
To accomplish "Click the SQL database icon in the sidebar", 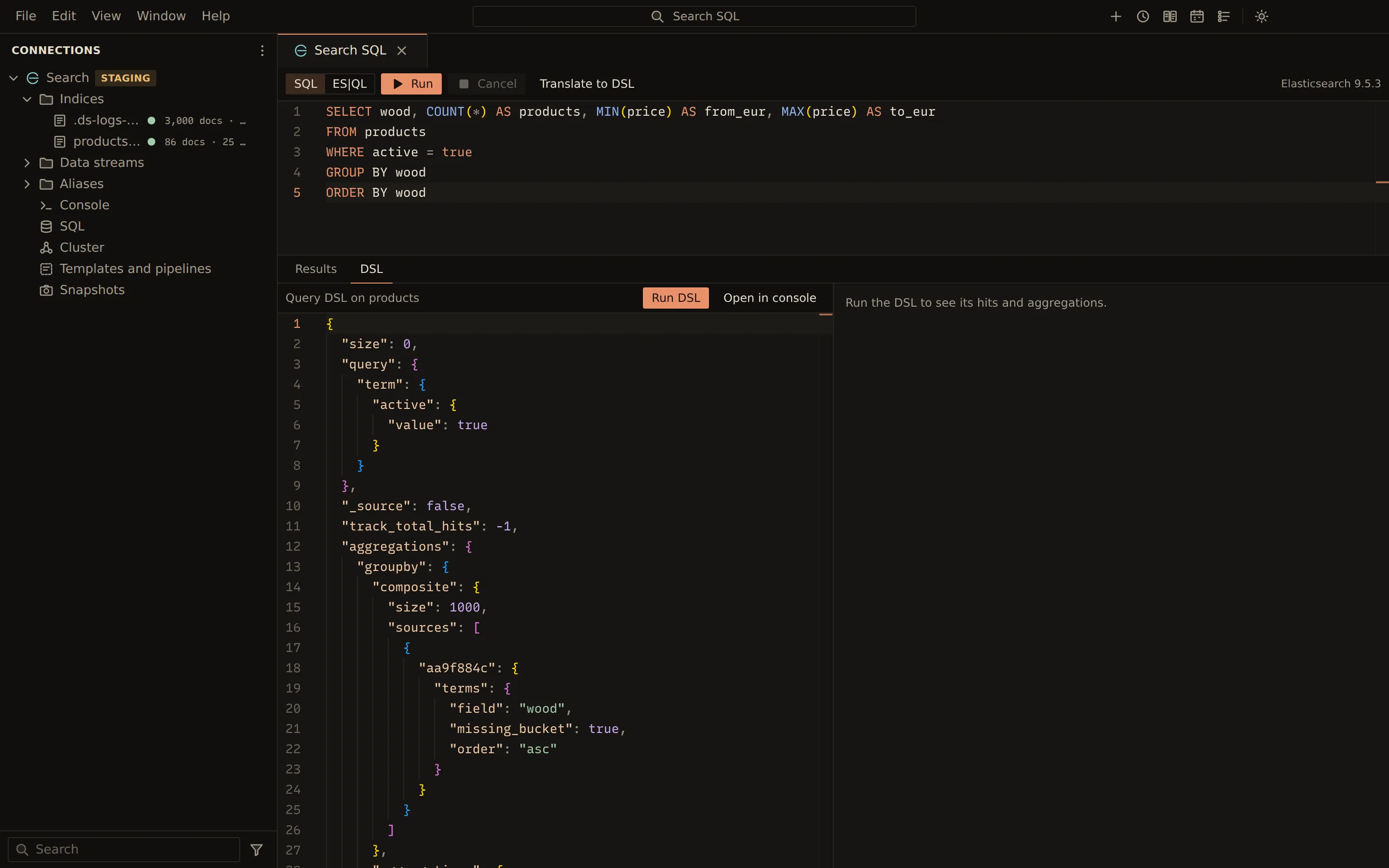I will point(46,226).
